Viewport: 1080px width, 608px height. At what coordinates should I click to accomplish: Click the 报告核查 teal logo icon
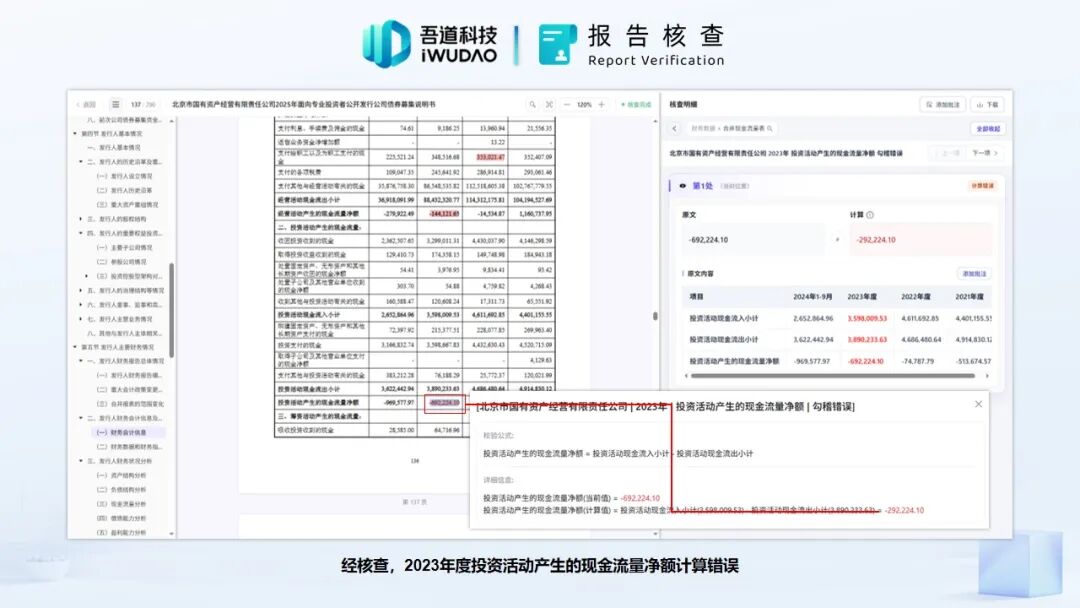(558, 45)
